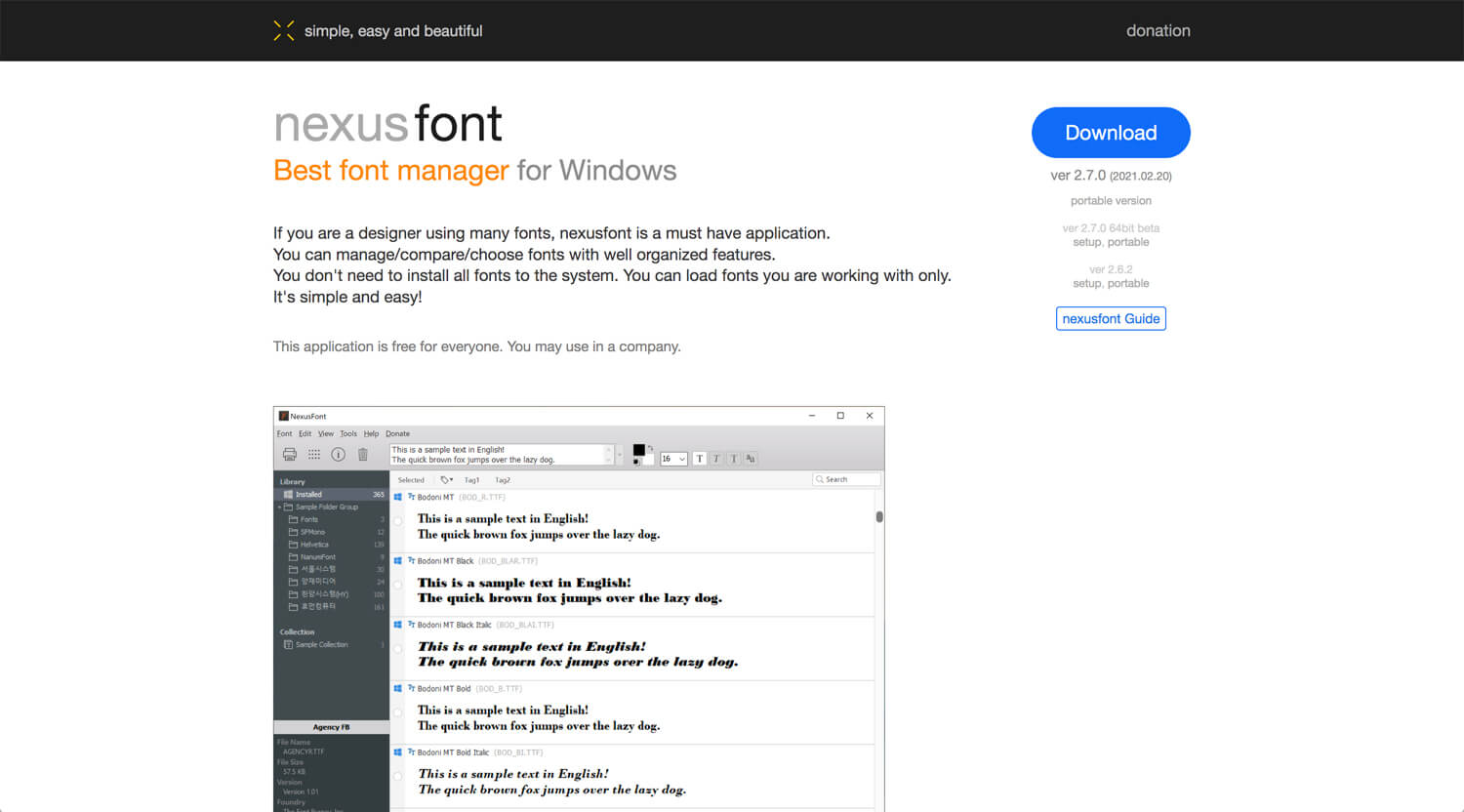Image resolution: width=1464 pixels, height=812 pixels.
Task: Toggle the anti-aliasing Aa button
Action: pos(751,459)
